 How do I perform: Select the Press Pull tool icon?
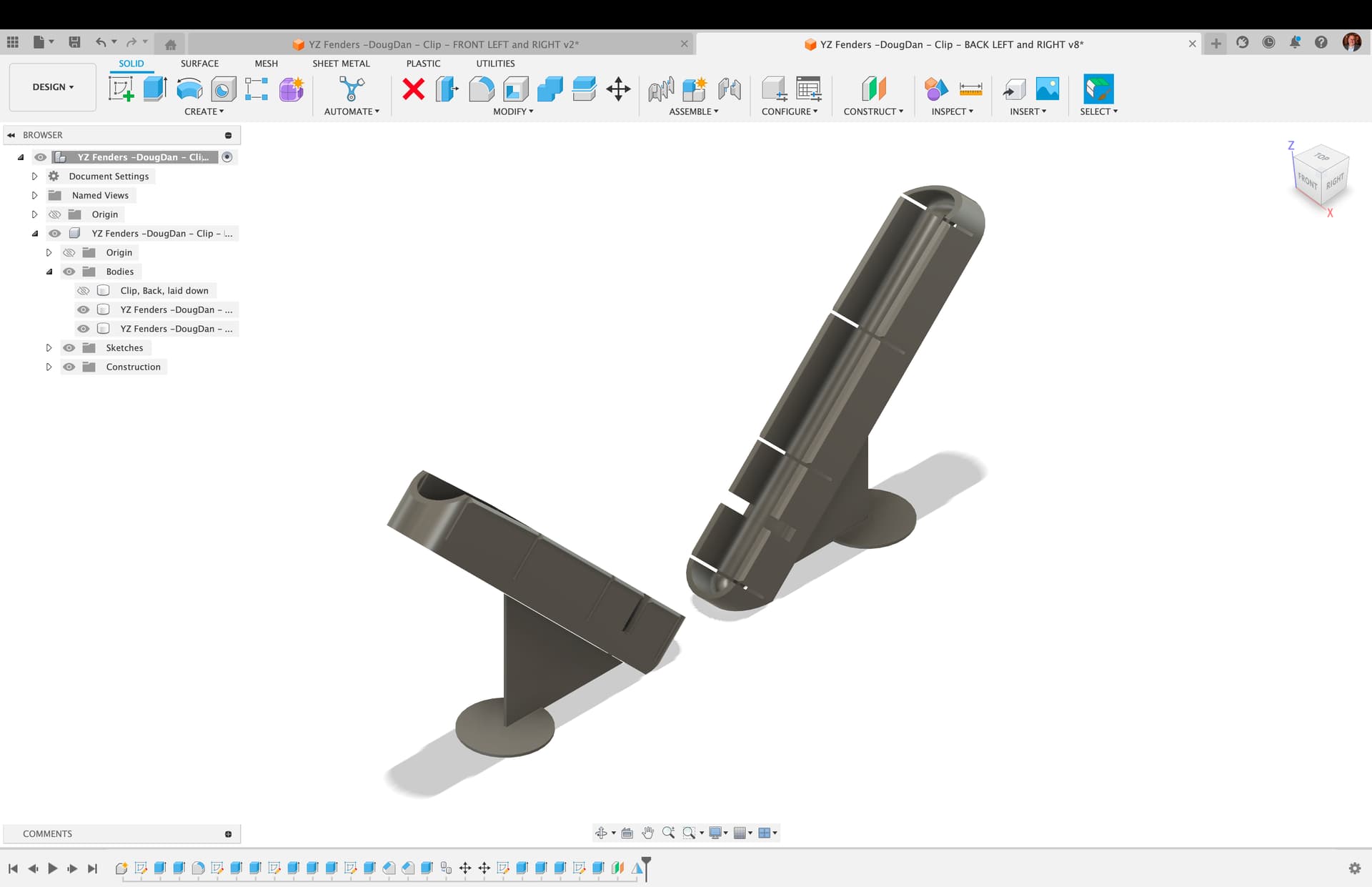click(x=447, y=89)
